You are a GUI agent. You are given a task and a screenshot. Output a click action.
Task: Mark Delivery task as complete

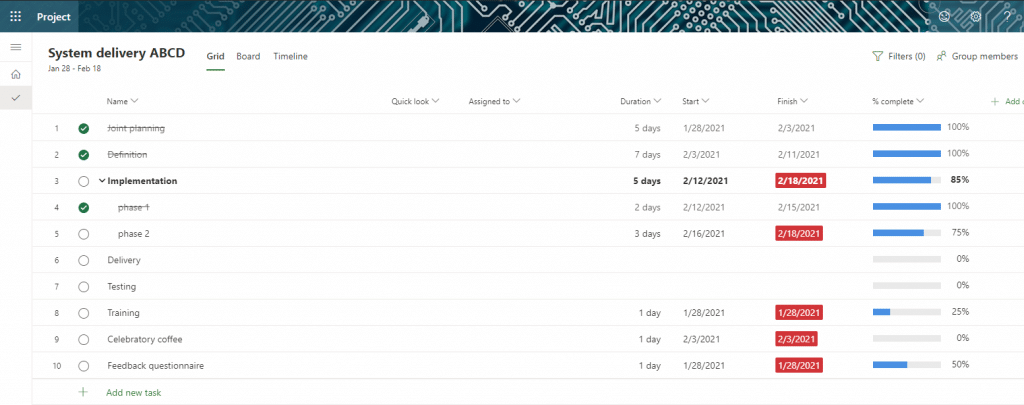coord(84,260)
